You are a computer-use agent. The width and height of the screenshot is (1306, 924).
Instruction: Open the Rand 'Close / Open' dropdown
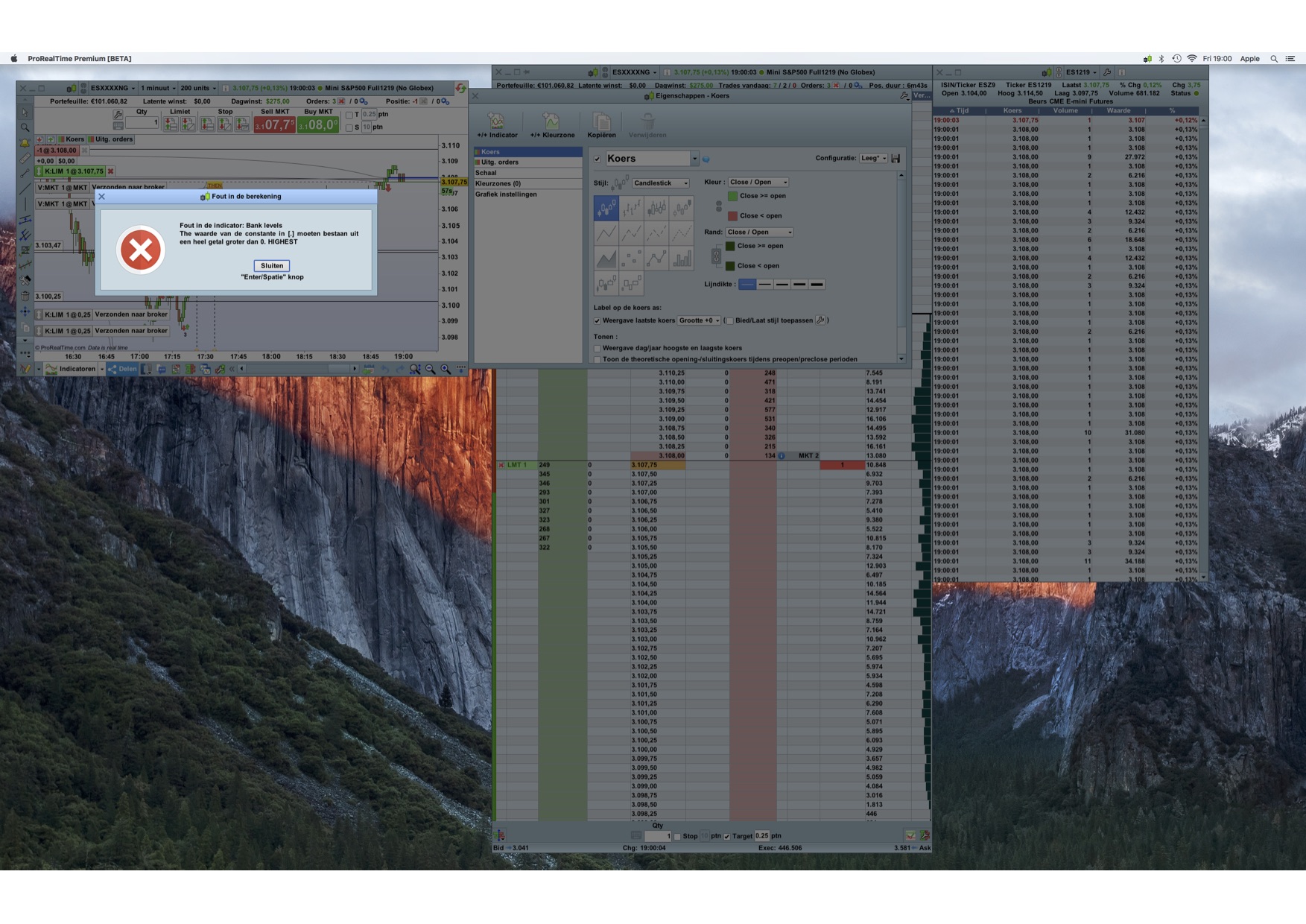tap(759, 232)
